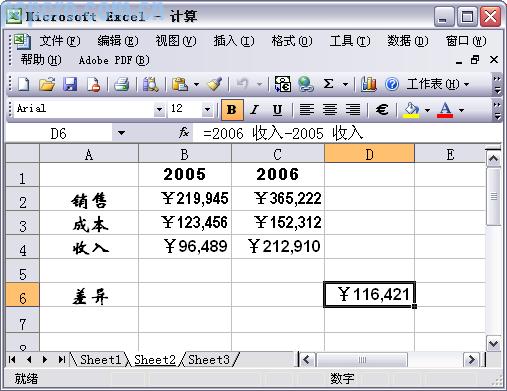Open the 窗口(W) menu

pyautogui.click(x=466, y=41)
